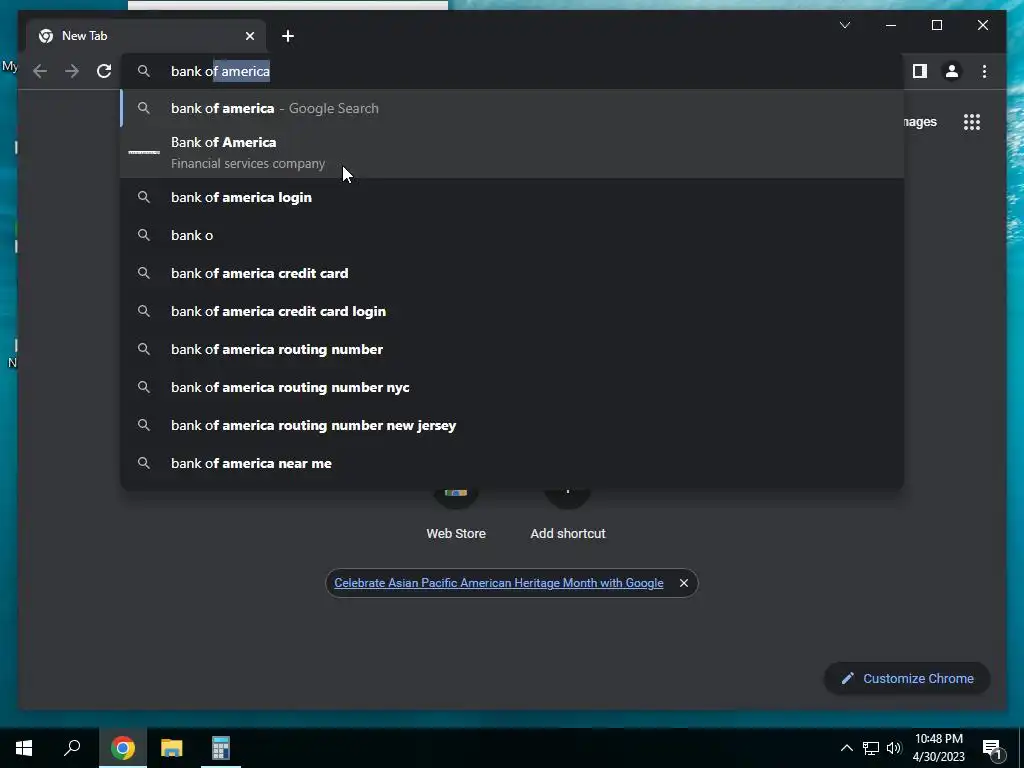The image size is (1024, 768).
Task: Click Customize Chrome button
Action: click(907, 679)
